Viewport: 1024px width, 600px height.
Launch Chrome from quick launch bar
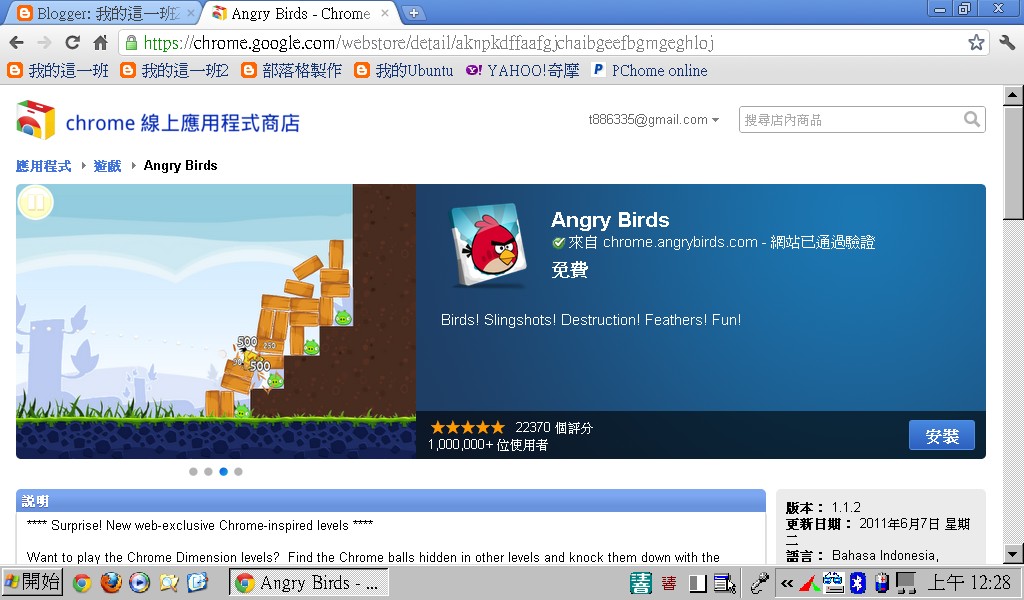pos(82,582)
